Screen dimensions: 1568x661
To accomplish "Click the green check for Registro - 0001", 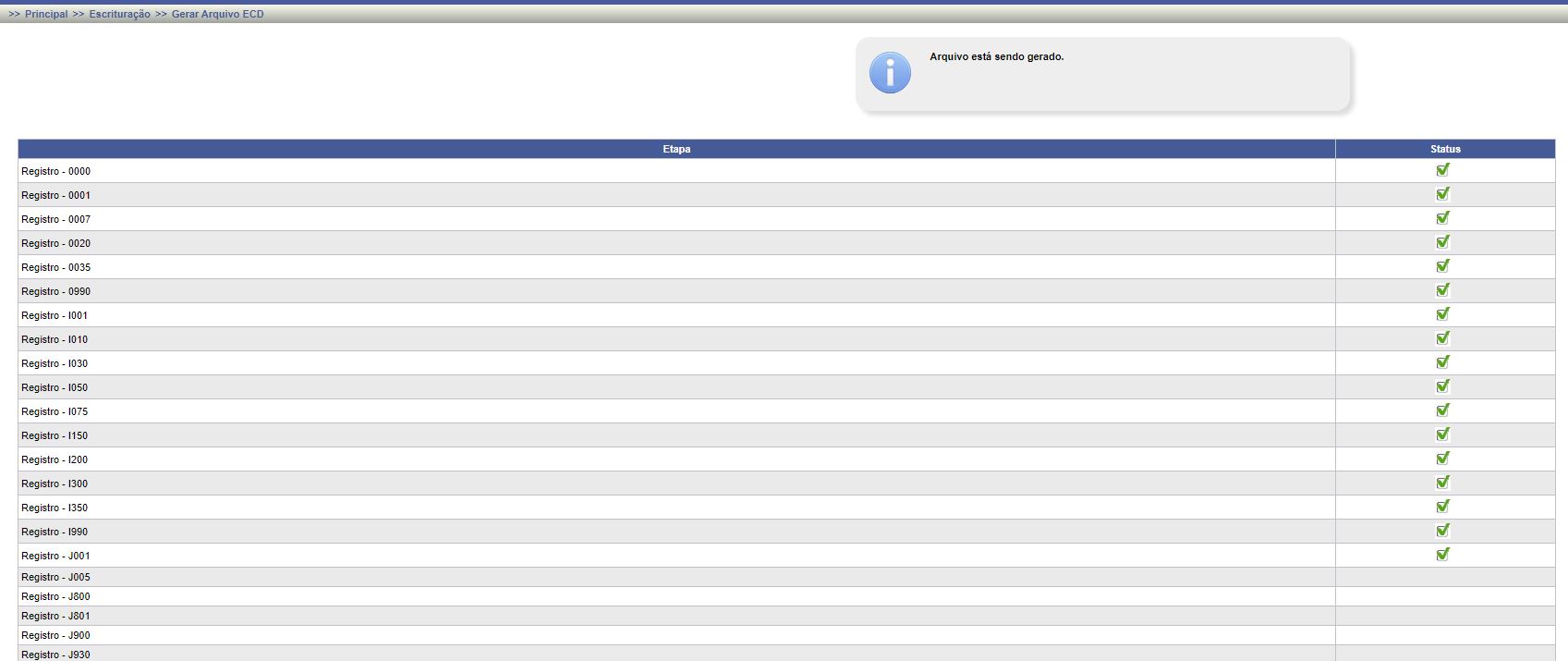I will click(1442, 193).
